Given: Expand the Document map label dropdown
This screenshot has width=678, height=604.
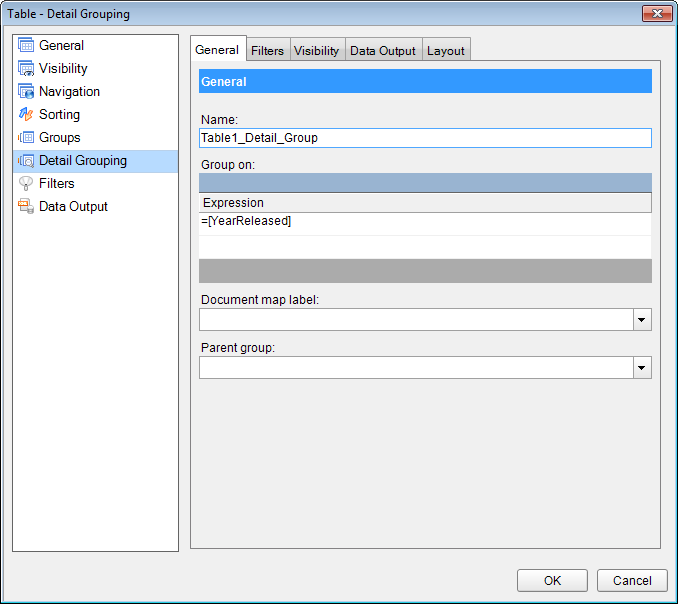Looking at the screenshot, I should tap(642, 320).
